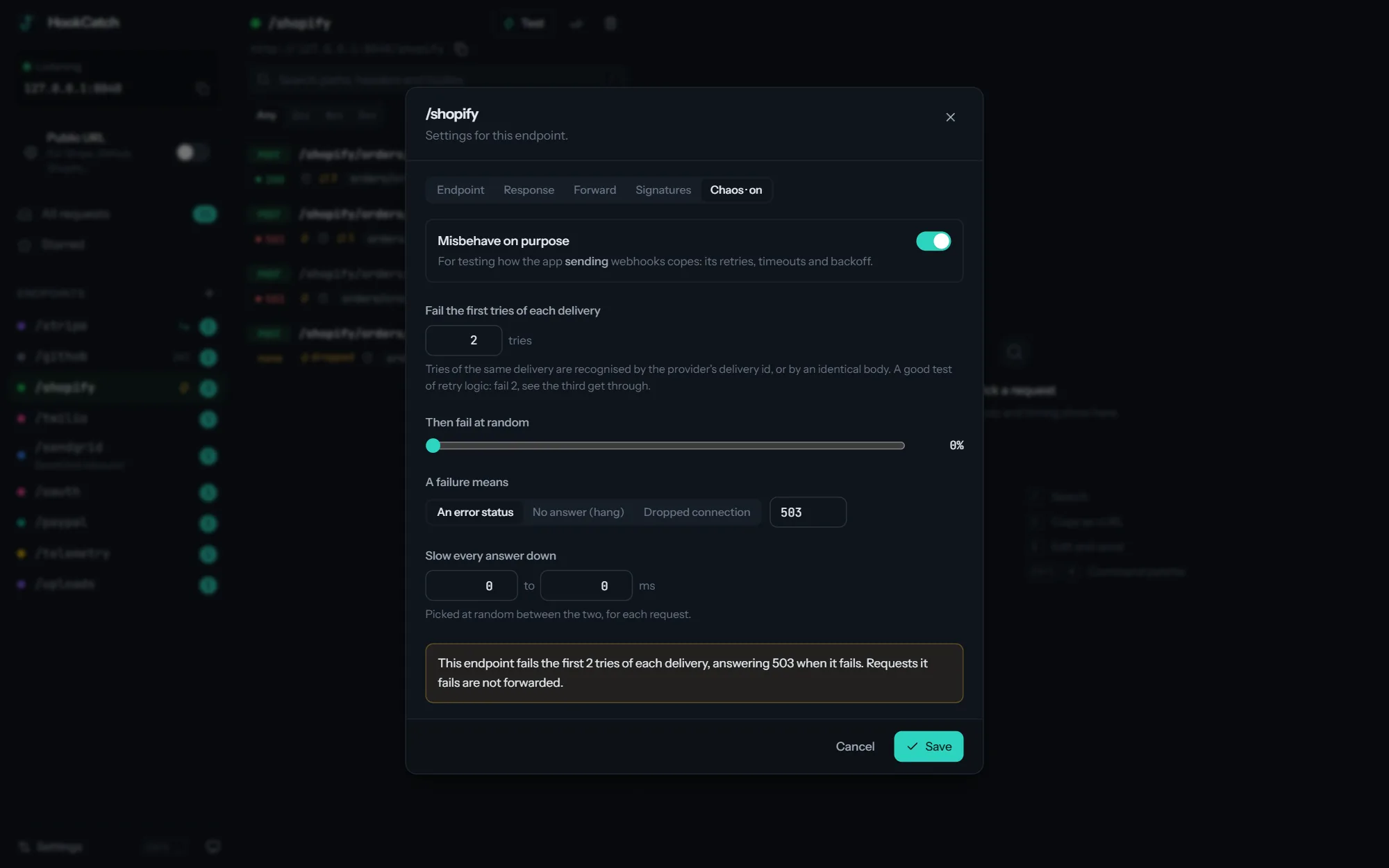Save the chaos settings
Image resolution: width=1389 pixels, height=868 pixels.
pos(929,746)
